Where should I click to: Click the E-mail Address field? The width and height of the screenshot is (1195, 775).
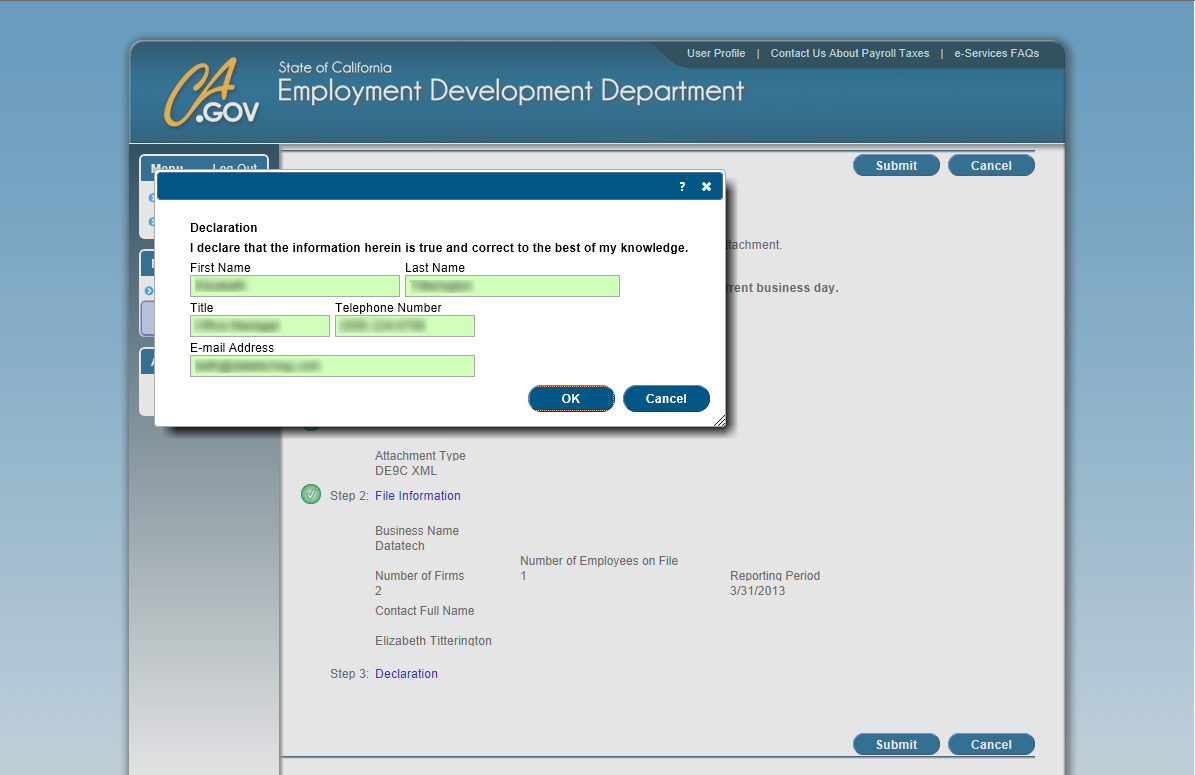click(332, 366)
